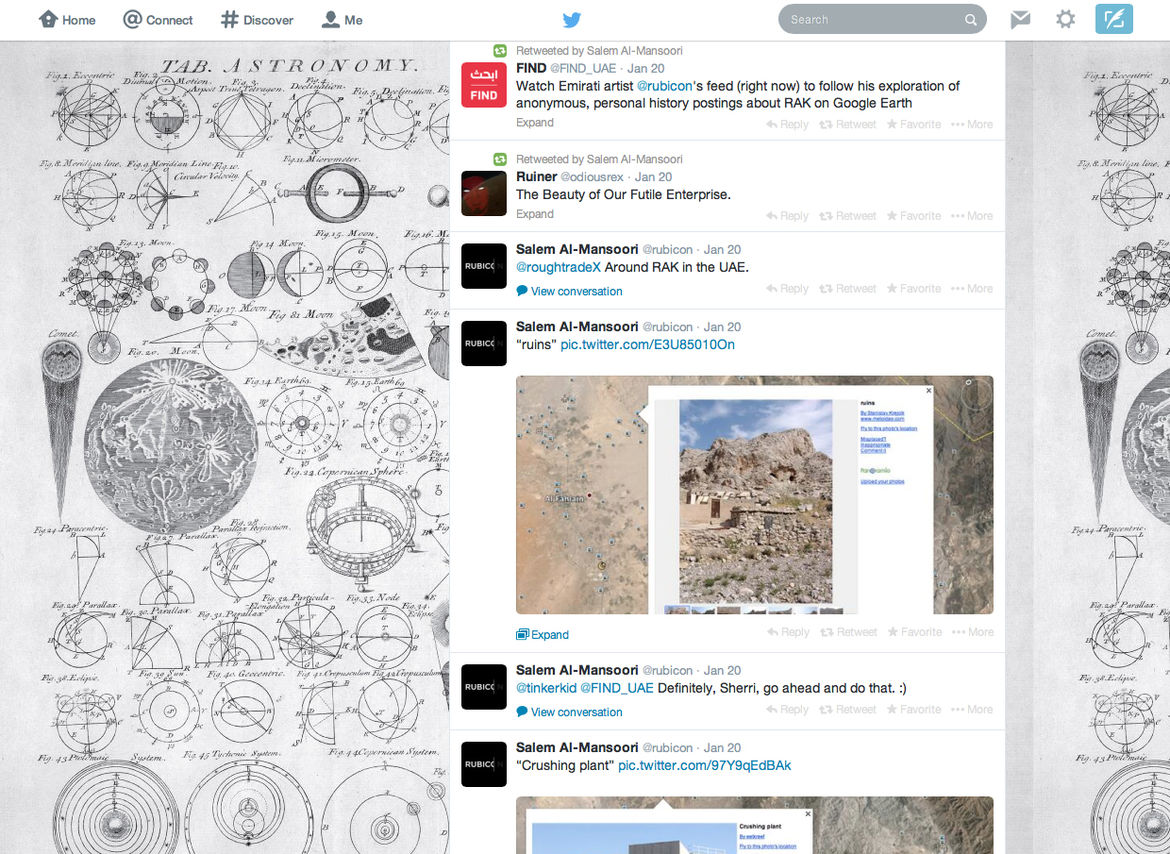
Task: Retweet the Sherri tweet
Action: [848, 709]
